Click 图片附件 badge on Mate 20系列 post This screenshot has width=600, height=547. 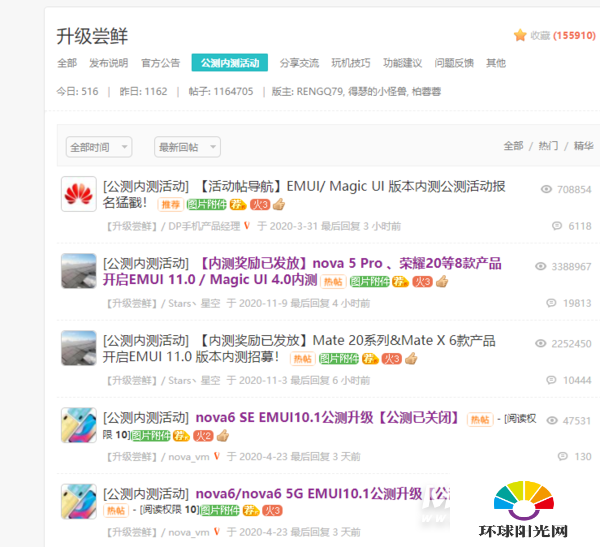[x=339, y=359]
